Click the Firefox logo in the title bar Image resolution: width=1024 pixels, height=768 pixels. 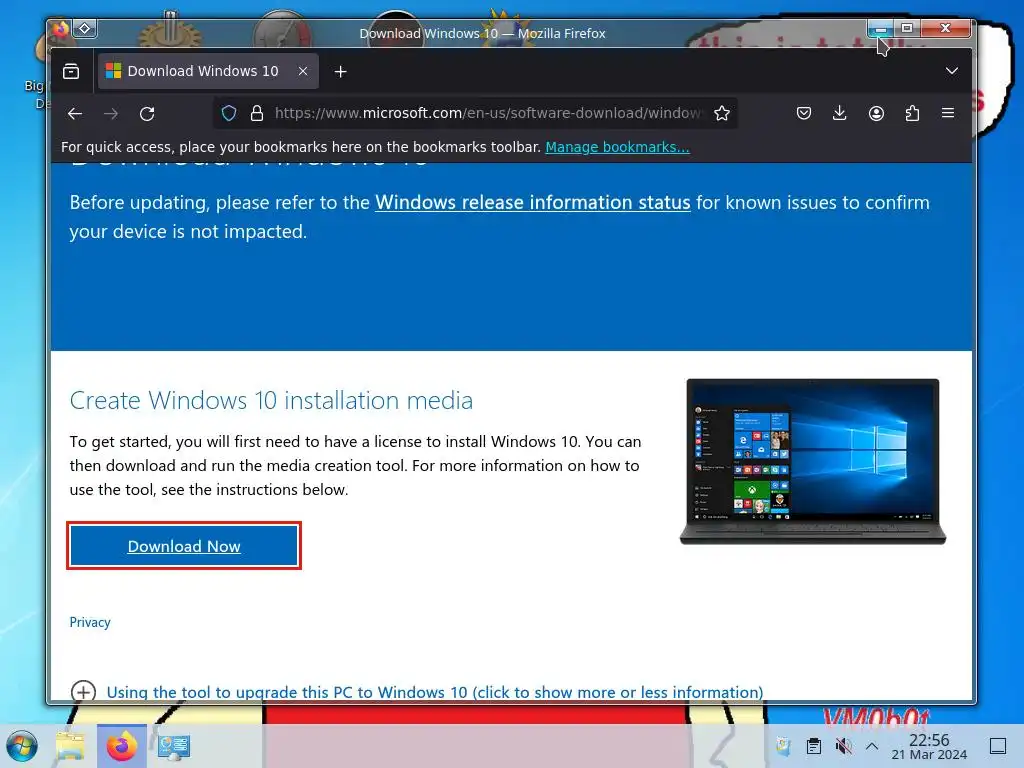61,29
